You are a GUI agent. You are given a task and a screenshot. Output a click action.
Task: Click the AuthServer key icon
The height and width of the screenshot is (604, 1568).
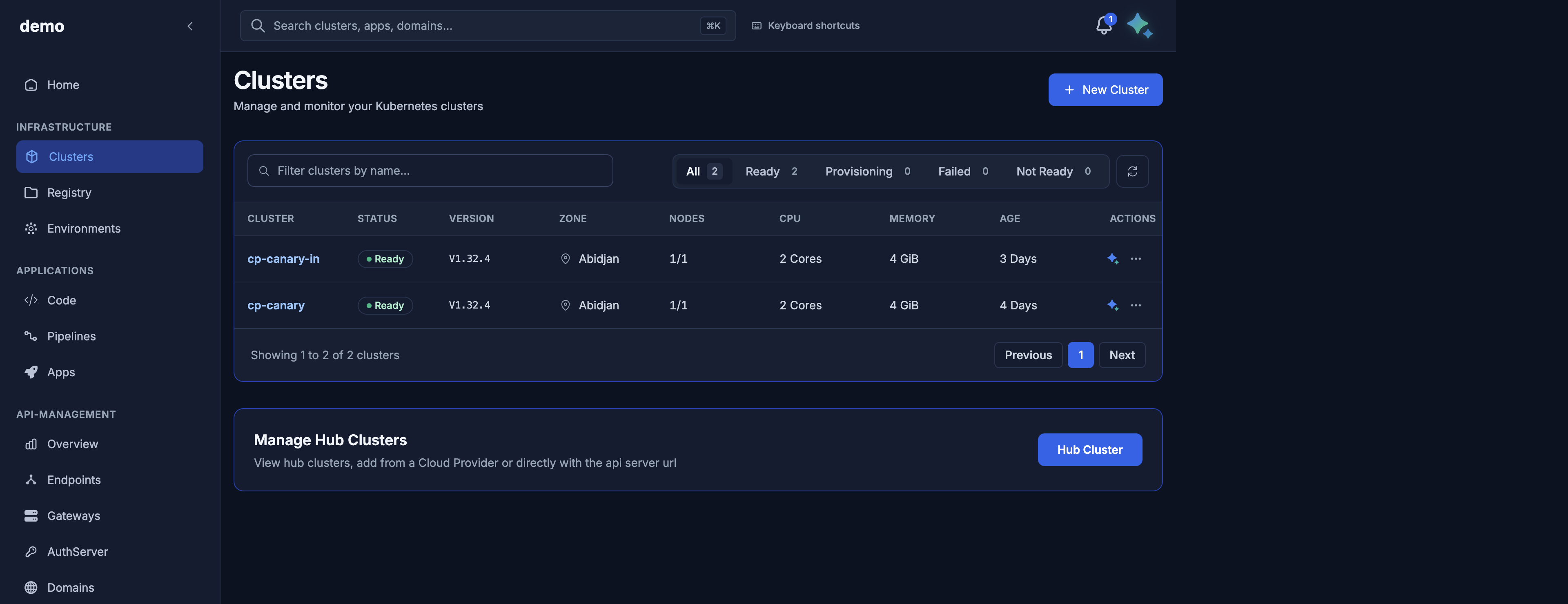point(31,551)
